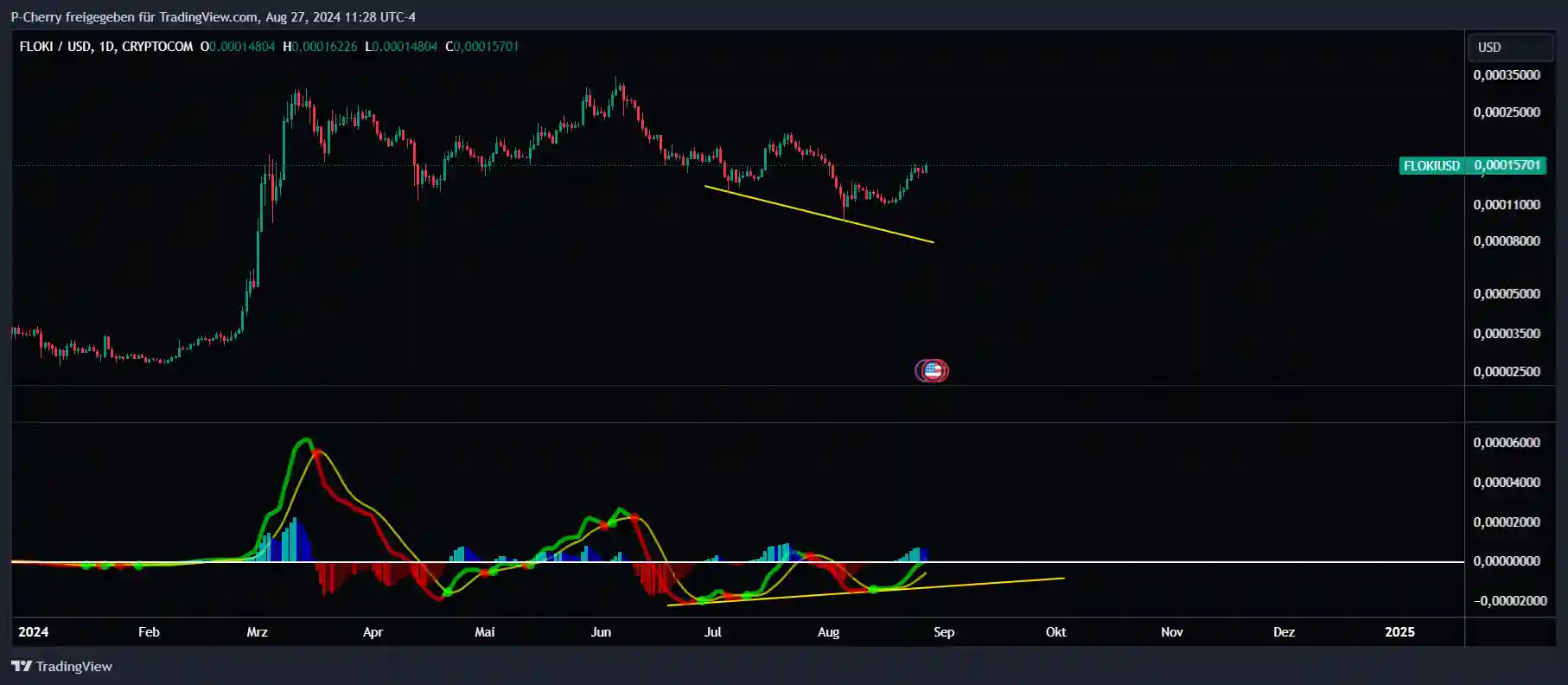1568x685 pixels.
Task: Click the Apr label on time axis
Action: pyautogui.click(x=373, y=632)
